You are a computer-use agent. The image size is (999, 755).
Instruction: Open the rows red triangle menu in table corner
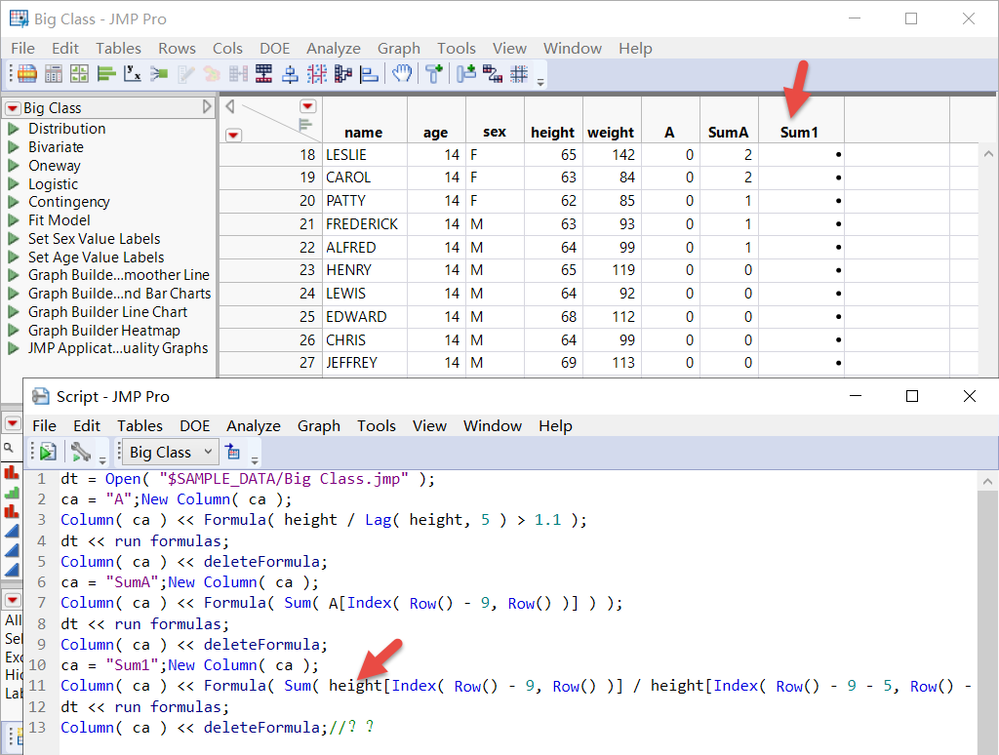coord(232,135)
